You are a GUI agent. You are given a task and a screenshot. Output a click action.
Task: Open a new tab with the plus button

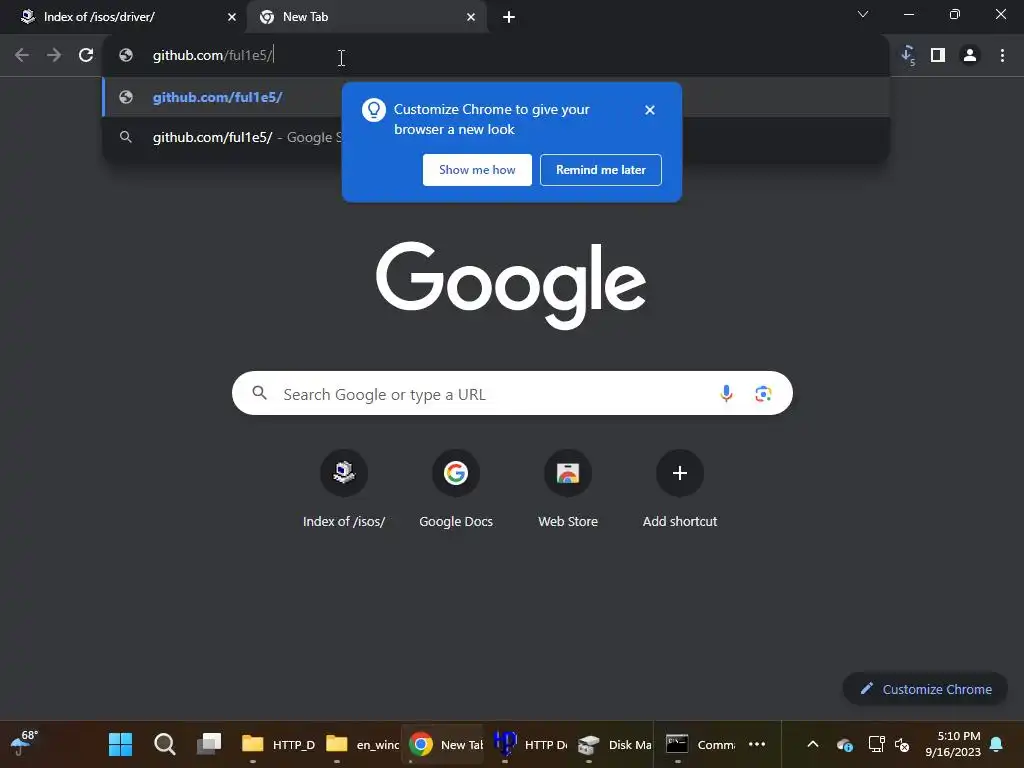click(x=509, y=17)
